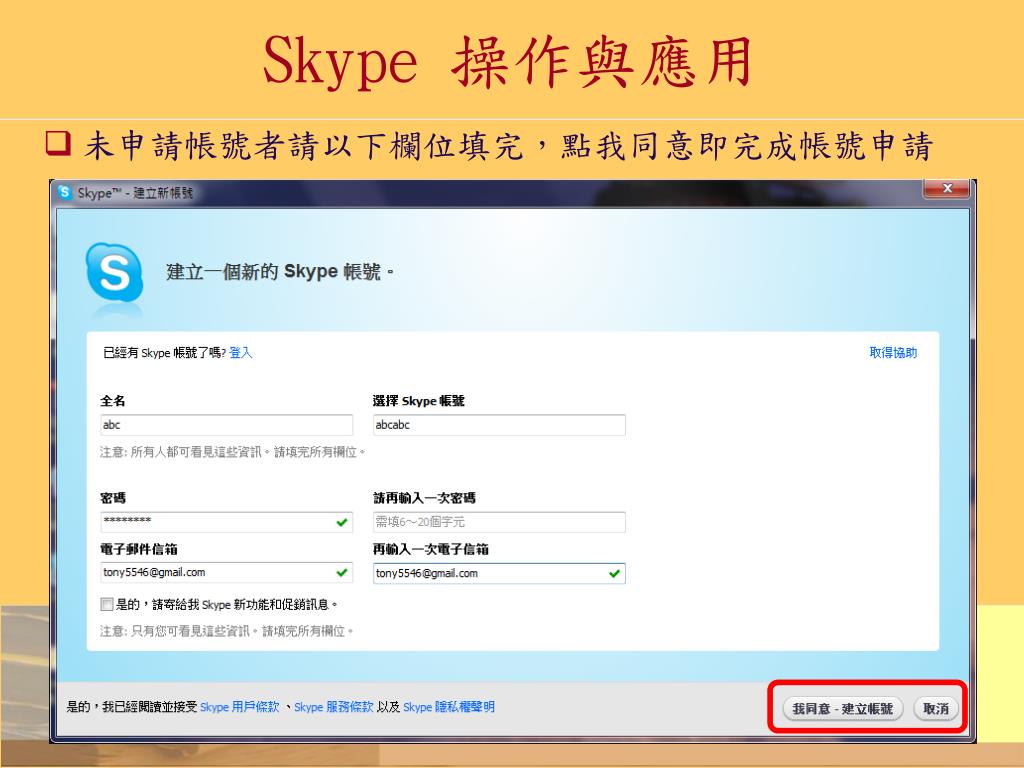Click the text 已經有 Skype 帳號了嗎?
The height and width of the screenshot is (768, 1024).
coord(165,353)
